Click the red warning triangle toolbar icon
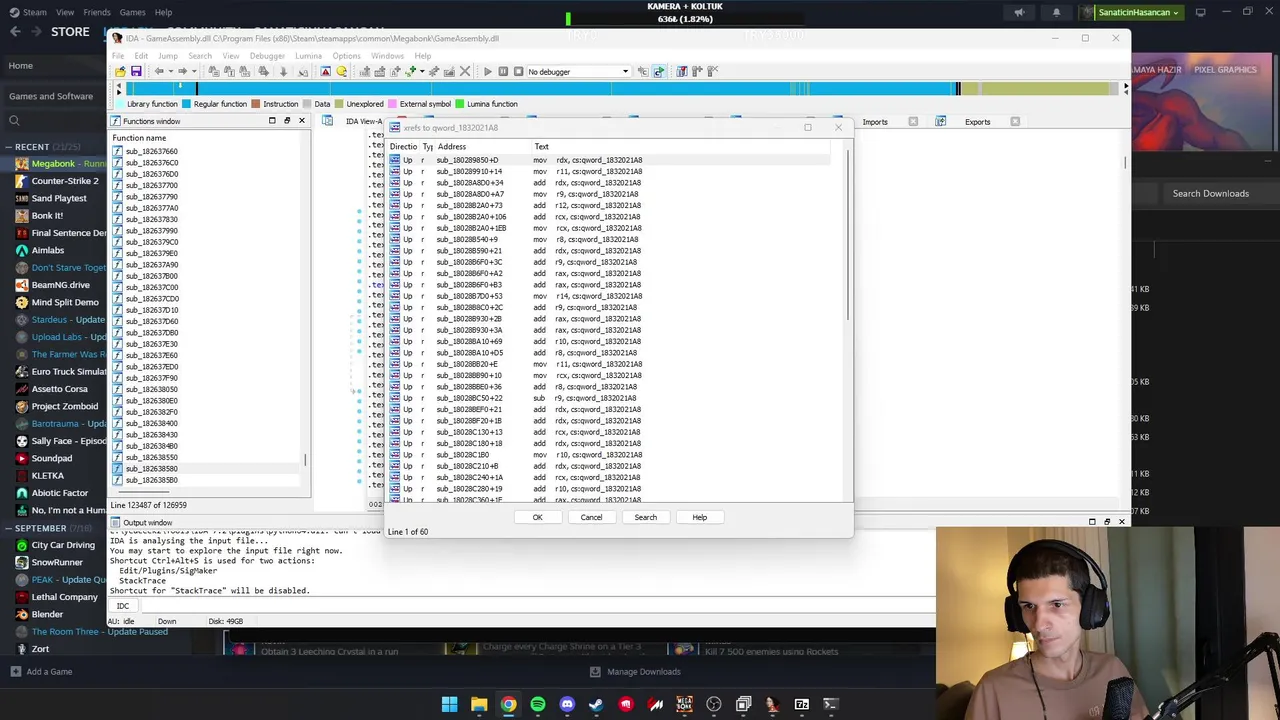Screen dimensions: 1280x720 (x=325, y=71)
